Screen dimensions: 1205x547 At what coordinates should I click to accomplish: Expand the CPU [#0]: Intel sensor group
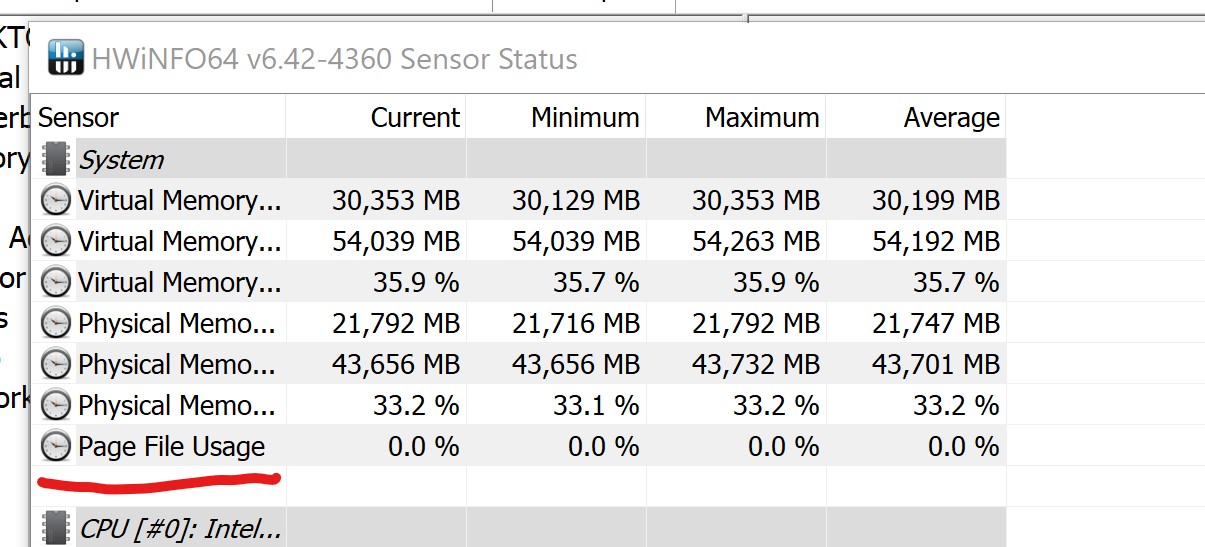click(180, 528)
